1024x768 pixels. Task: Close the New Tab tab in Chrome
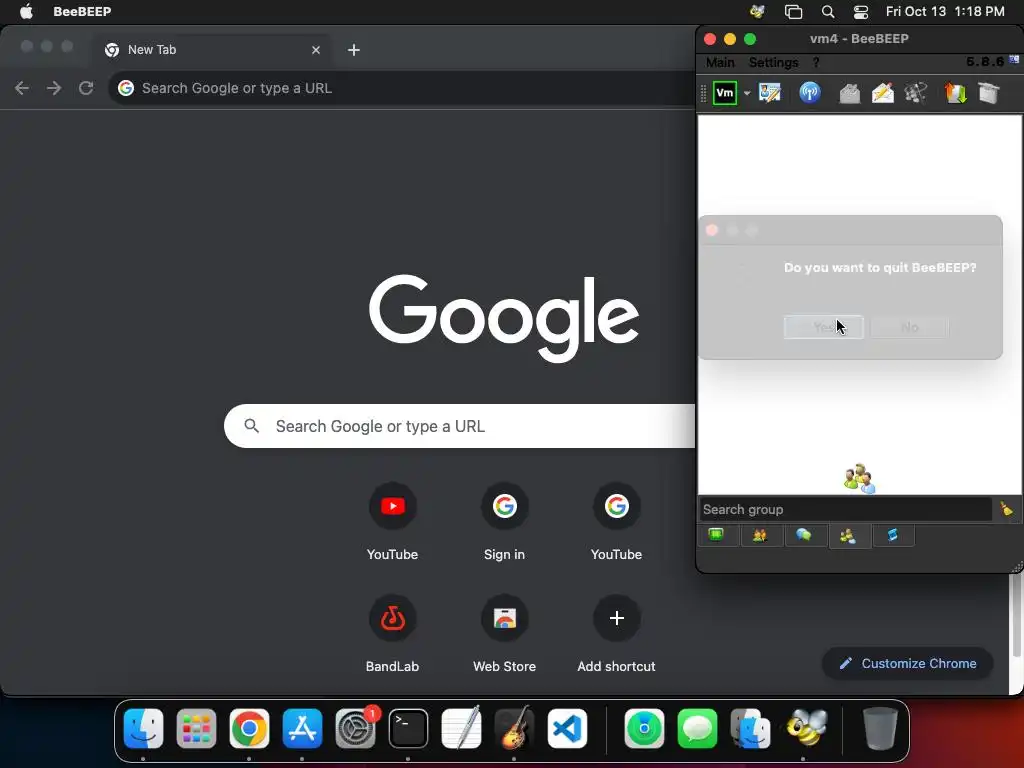(x=316, y=50)
